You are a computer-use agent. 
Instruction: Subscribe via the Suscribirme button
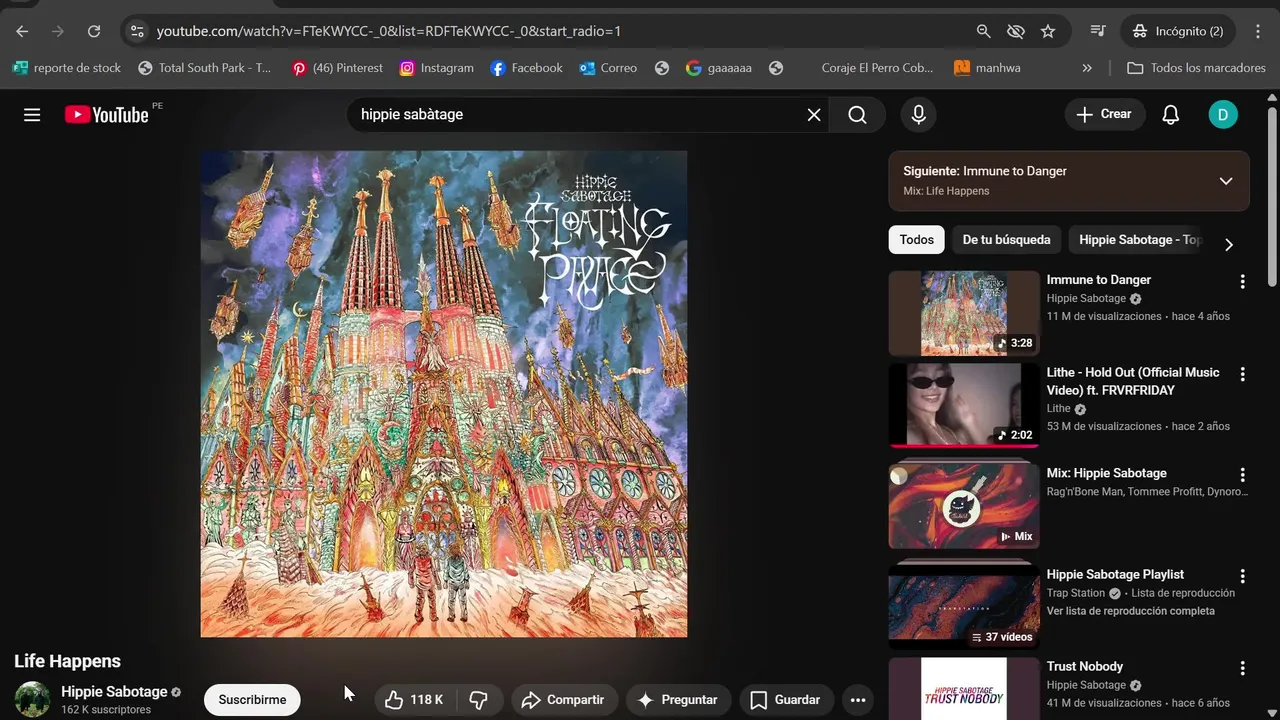coord(252,700)
